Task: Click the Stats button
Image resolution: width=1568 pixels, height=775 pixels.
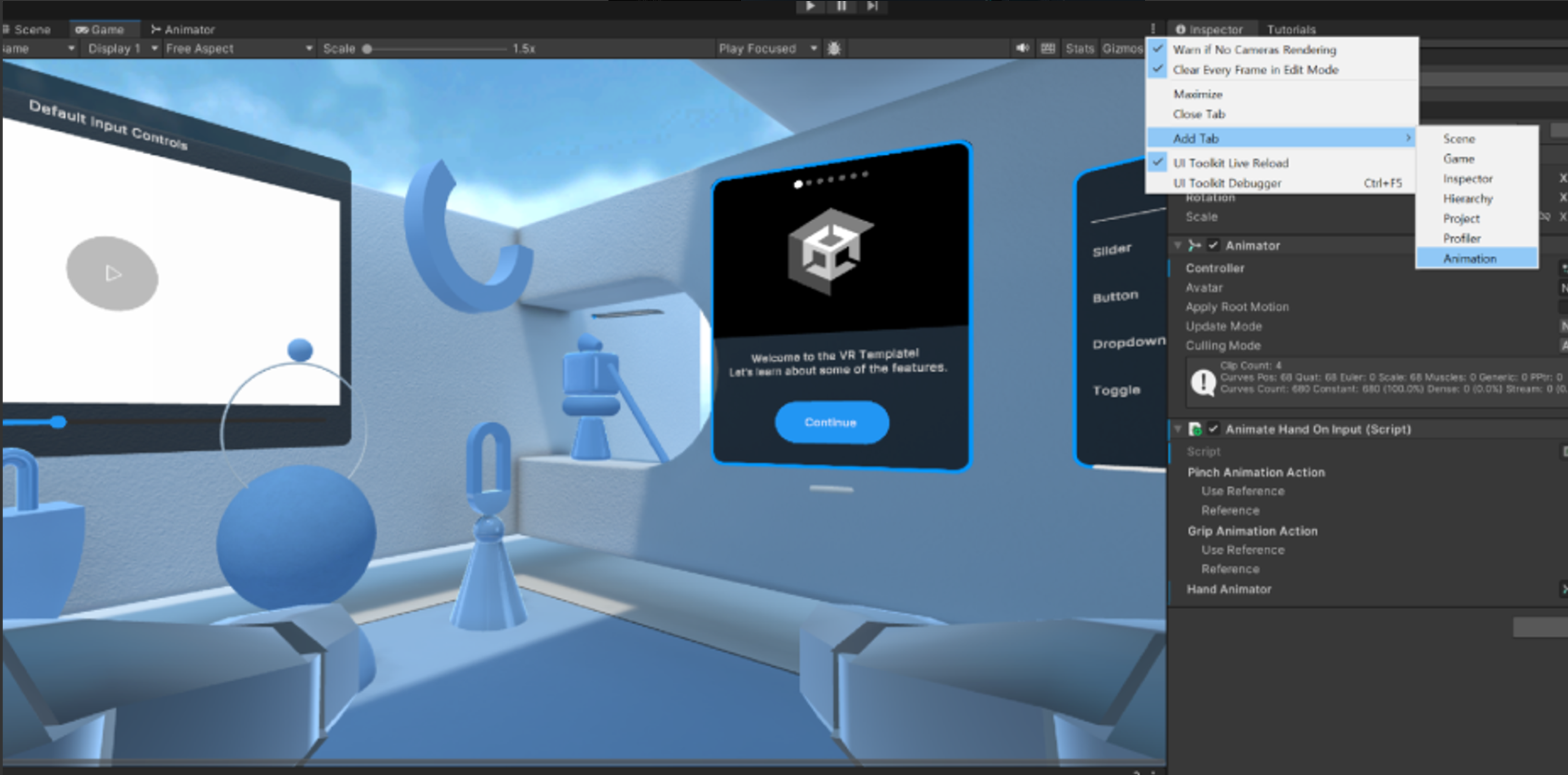Action: coord(1079,49)
